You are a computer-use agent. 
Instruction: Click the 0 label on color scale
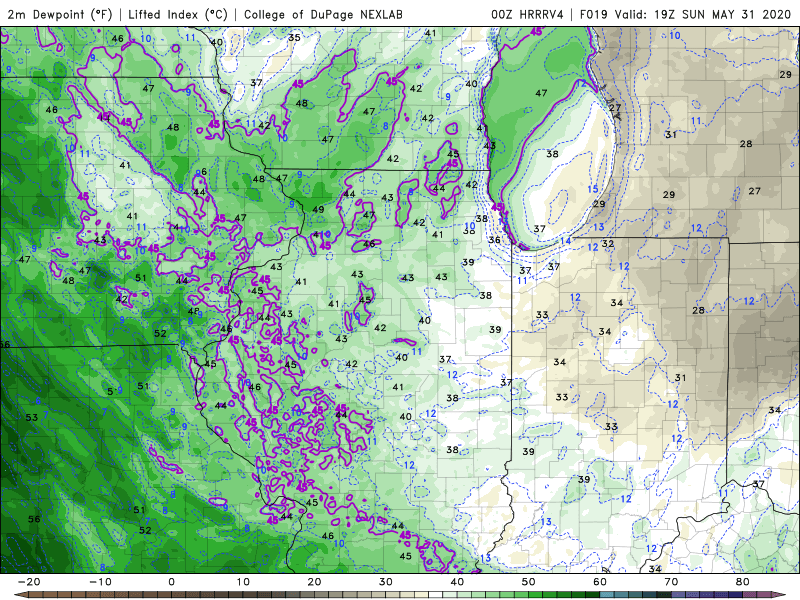click(x=171, y=582)
